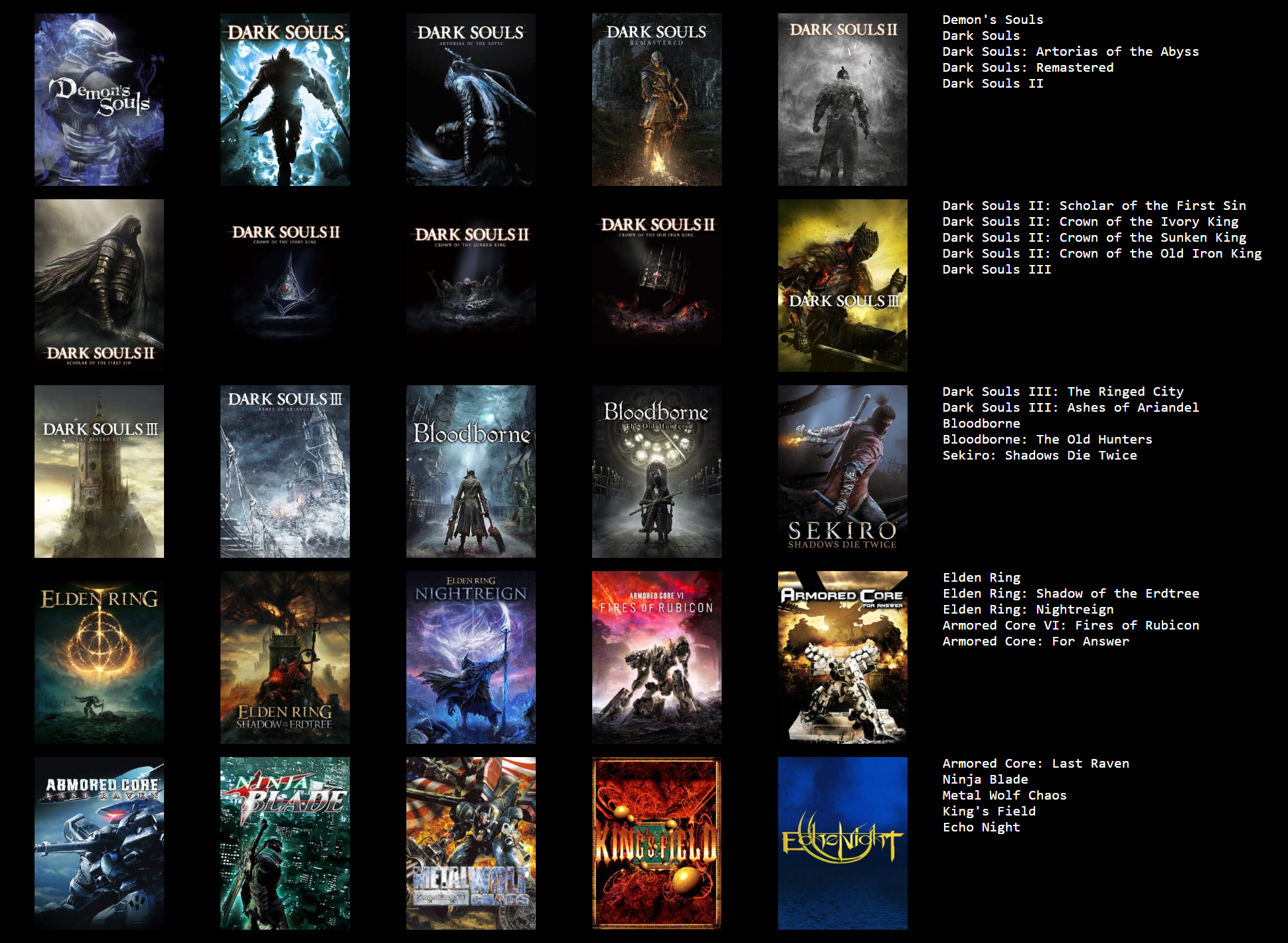Open the Echo Night blue cover

843,843
